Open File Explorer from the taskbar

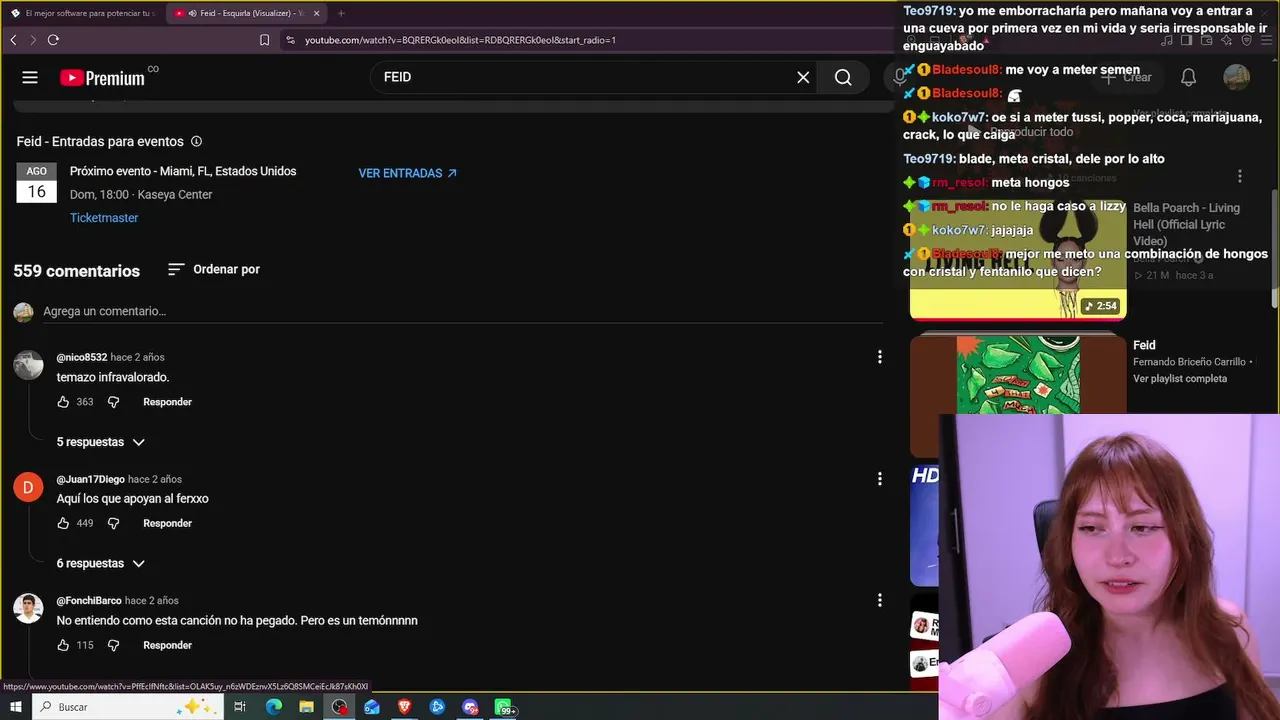[306, 707]
